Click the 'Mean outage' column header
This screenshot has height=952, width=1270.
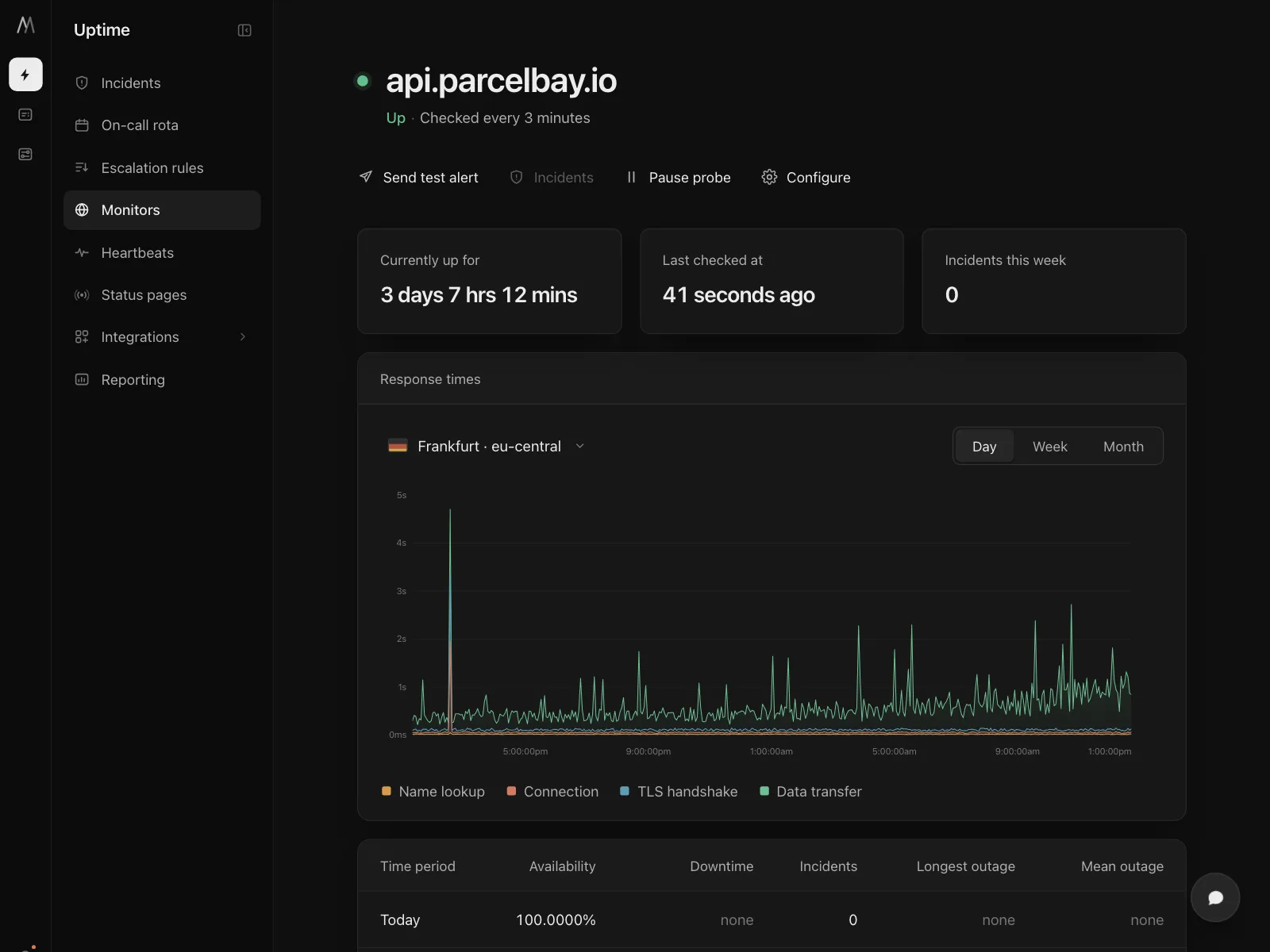point(1122,866)
